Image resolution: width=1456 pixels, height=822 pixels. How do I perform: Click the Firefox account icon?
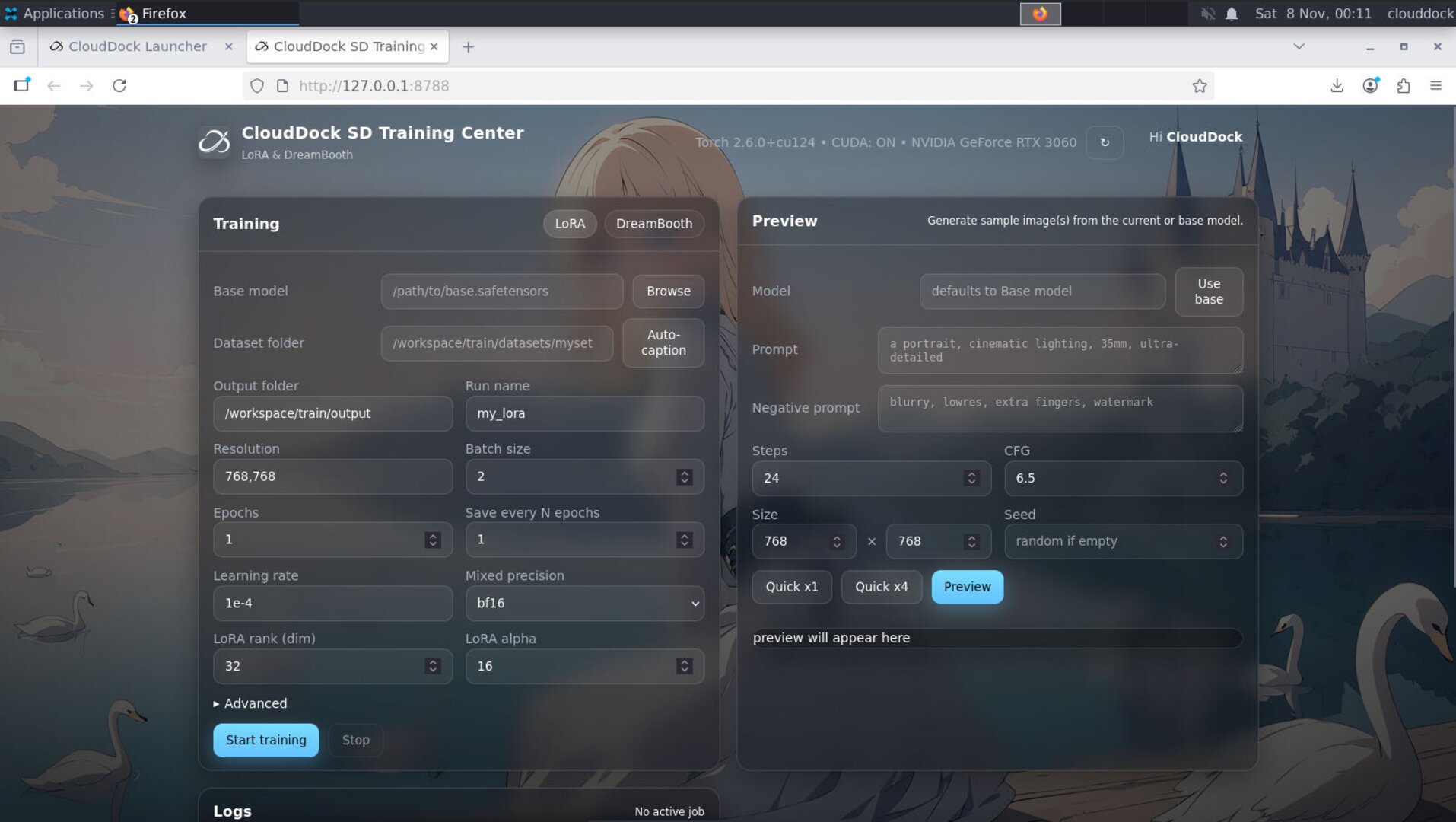coord(1370,86)
